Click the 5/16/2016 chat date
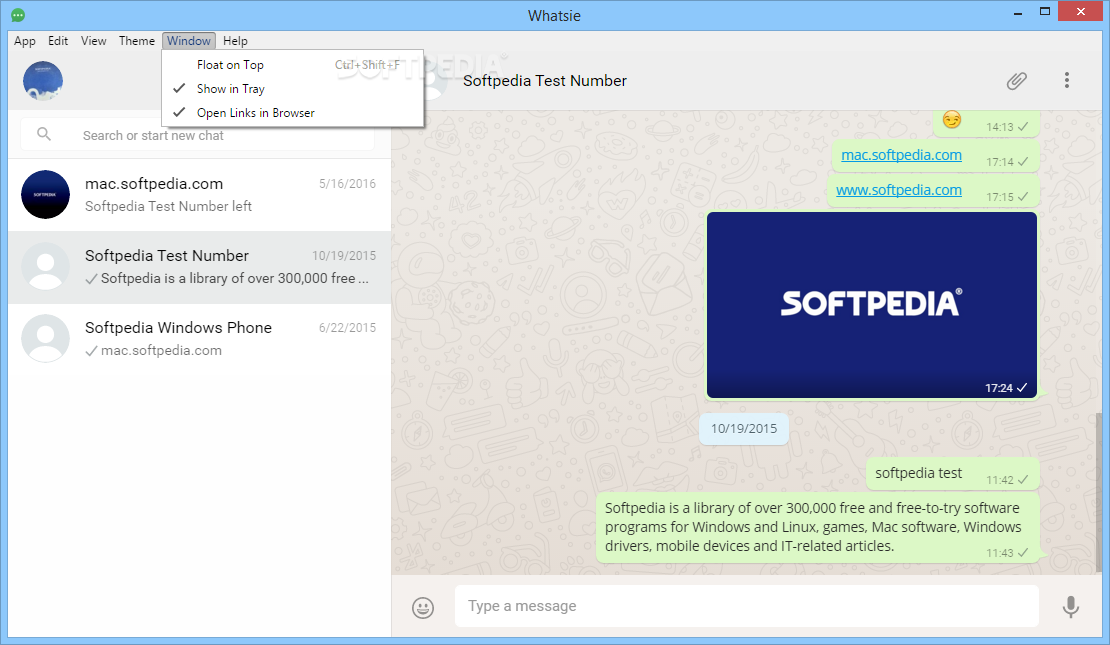 tap(347, 184)
